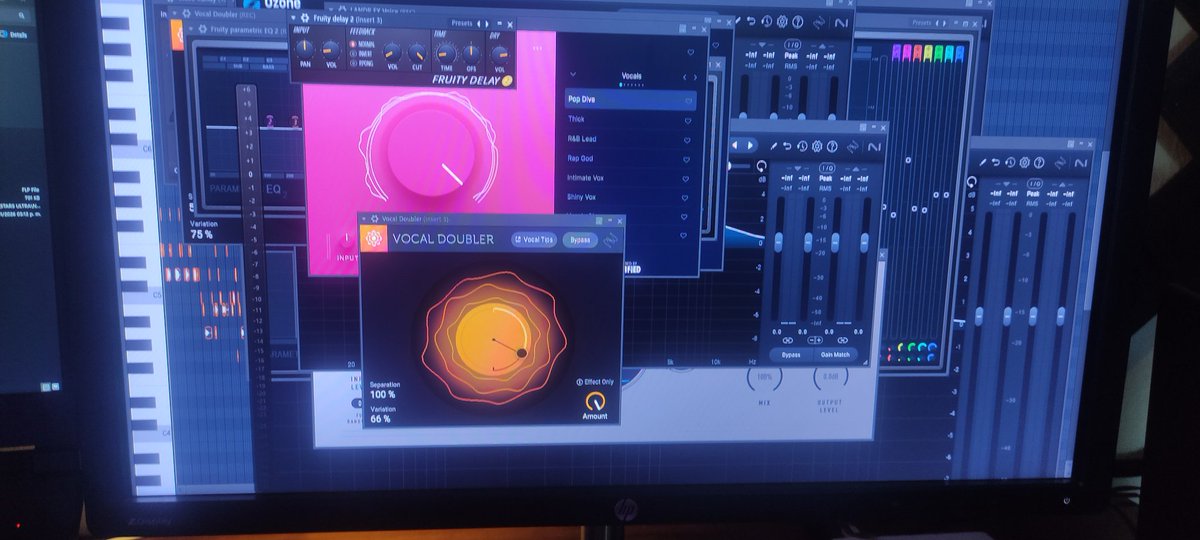Click the large pink knob on vocal plugin
1200x540 pixels.
pos(430,153)
